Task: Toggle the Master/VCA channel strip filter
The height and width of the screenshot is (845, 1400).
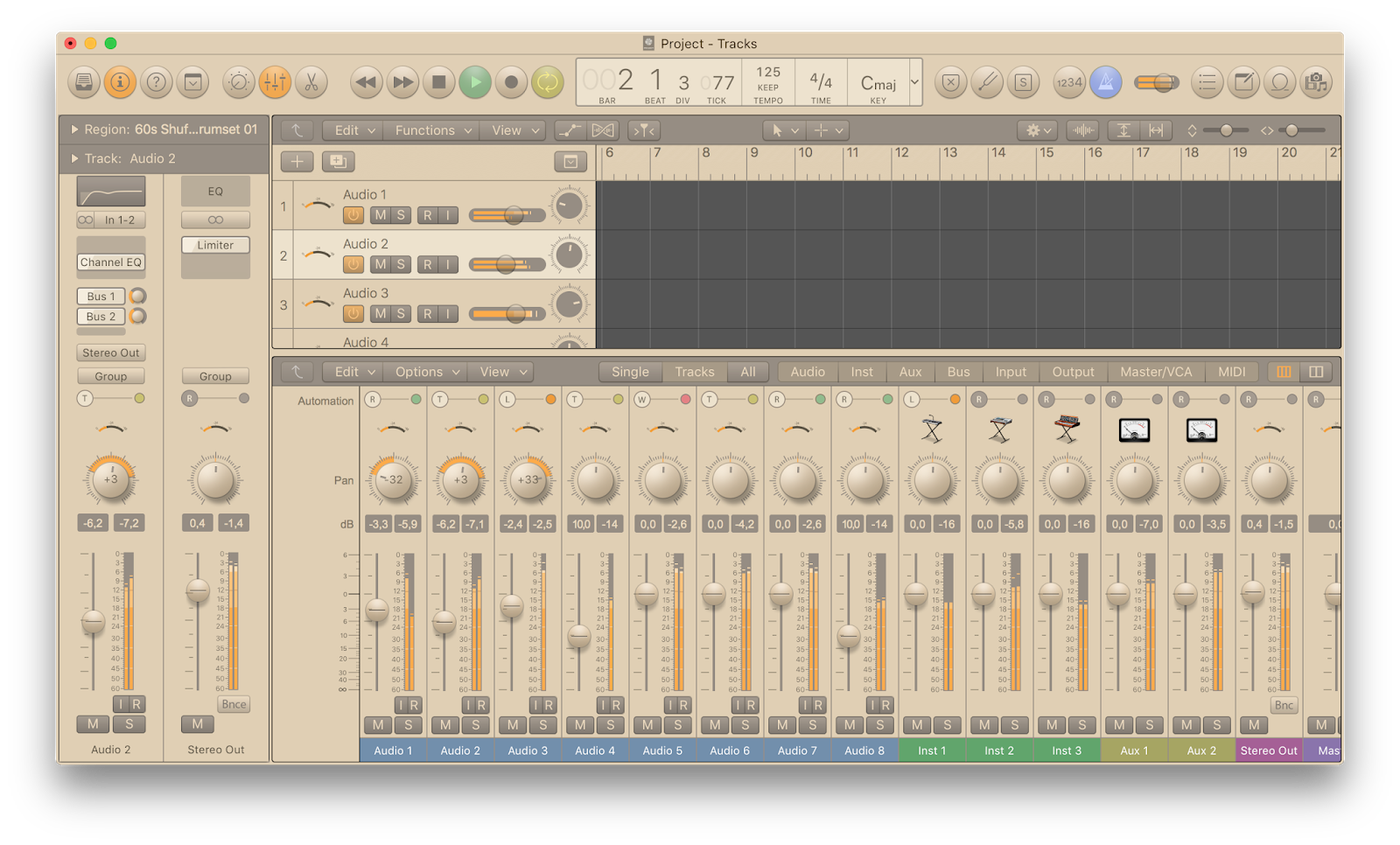Action: pyautogui.click(x=1156, y=372)
